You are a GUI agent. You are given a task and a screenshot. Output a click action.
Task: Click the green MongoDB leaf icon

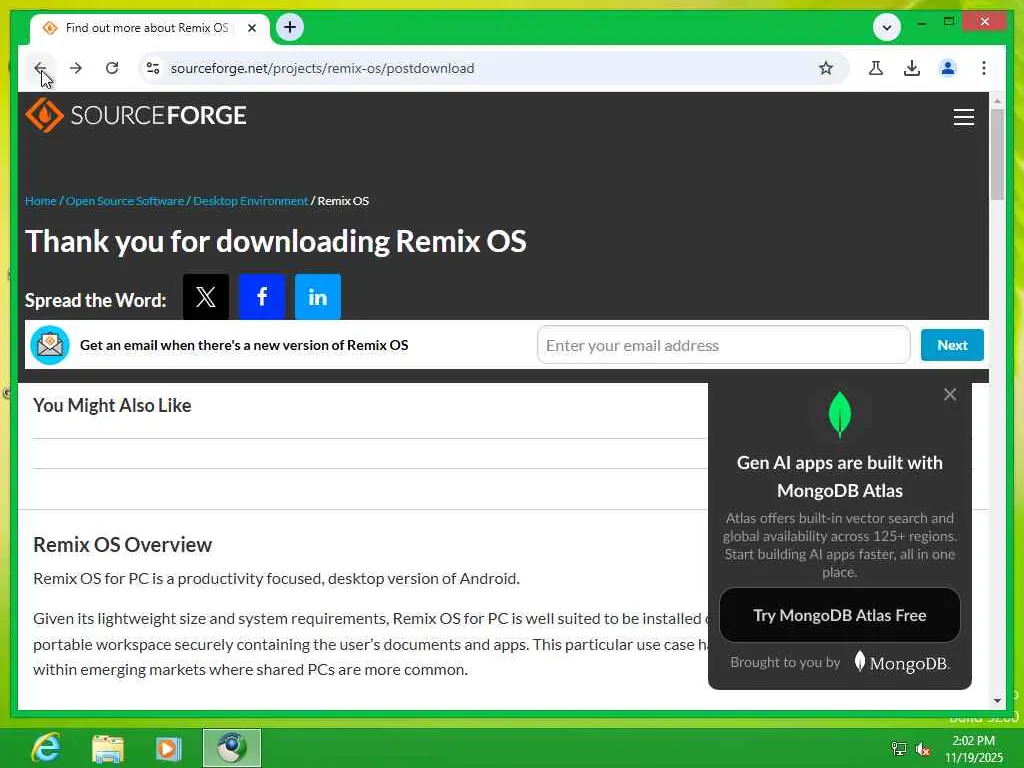840,414
